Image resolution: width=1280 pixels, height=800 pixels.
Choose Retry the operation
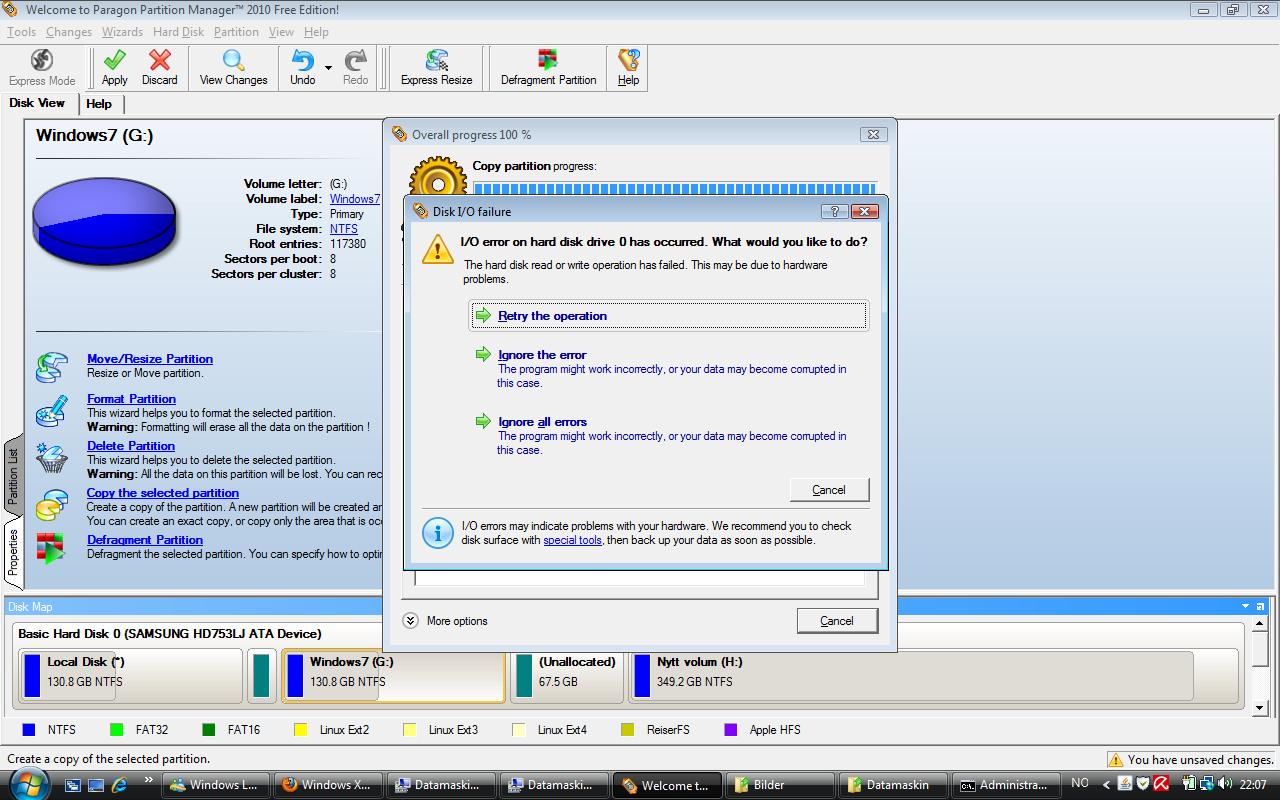[x=669, y=315]
